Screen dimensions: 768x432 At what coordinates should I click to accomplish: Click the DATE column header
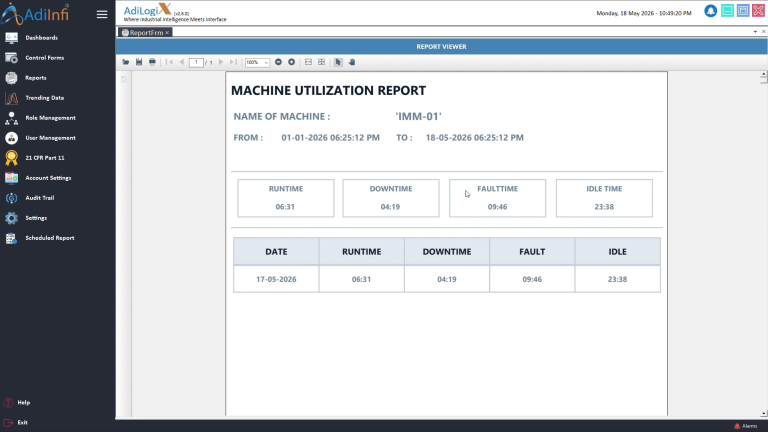[x=276, y=251]
